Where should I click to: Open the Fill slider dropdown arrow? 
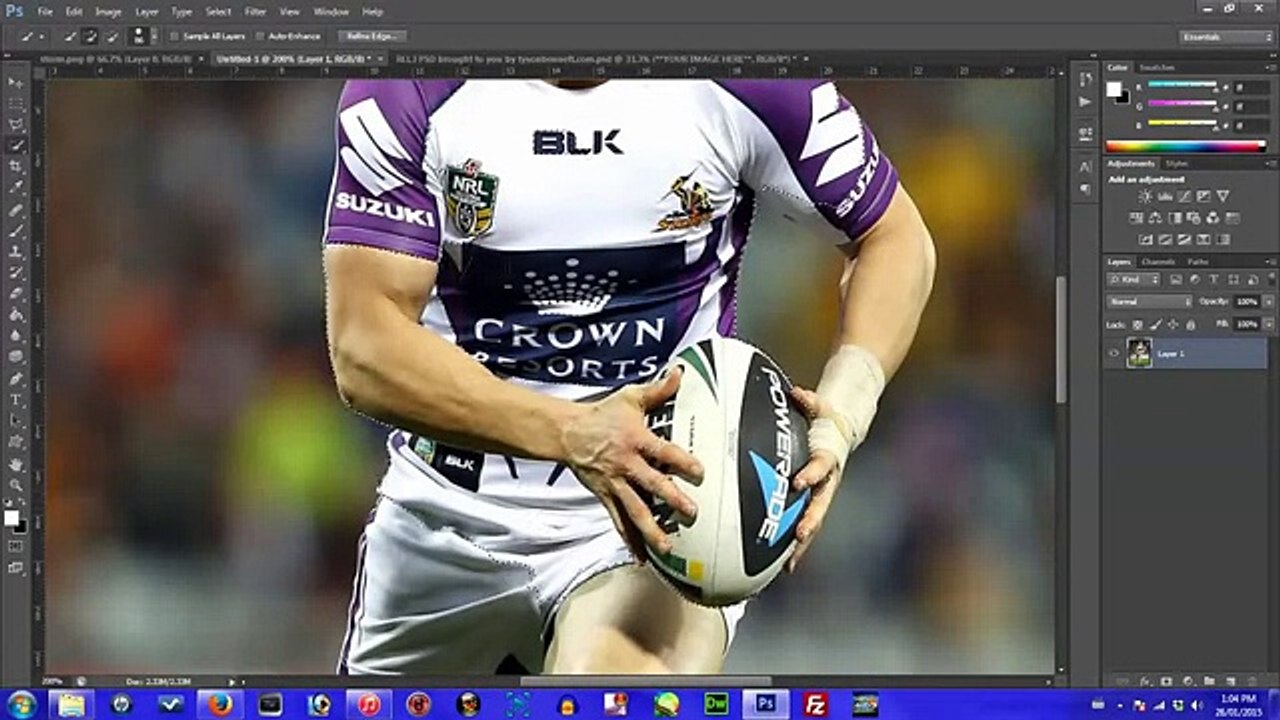pyautogui.click(x=1268, y=325)
